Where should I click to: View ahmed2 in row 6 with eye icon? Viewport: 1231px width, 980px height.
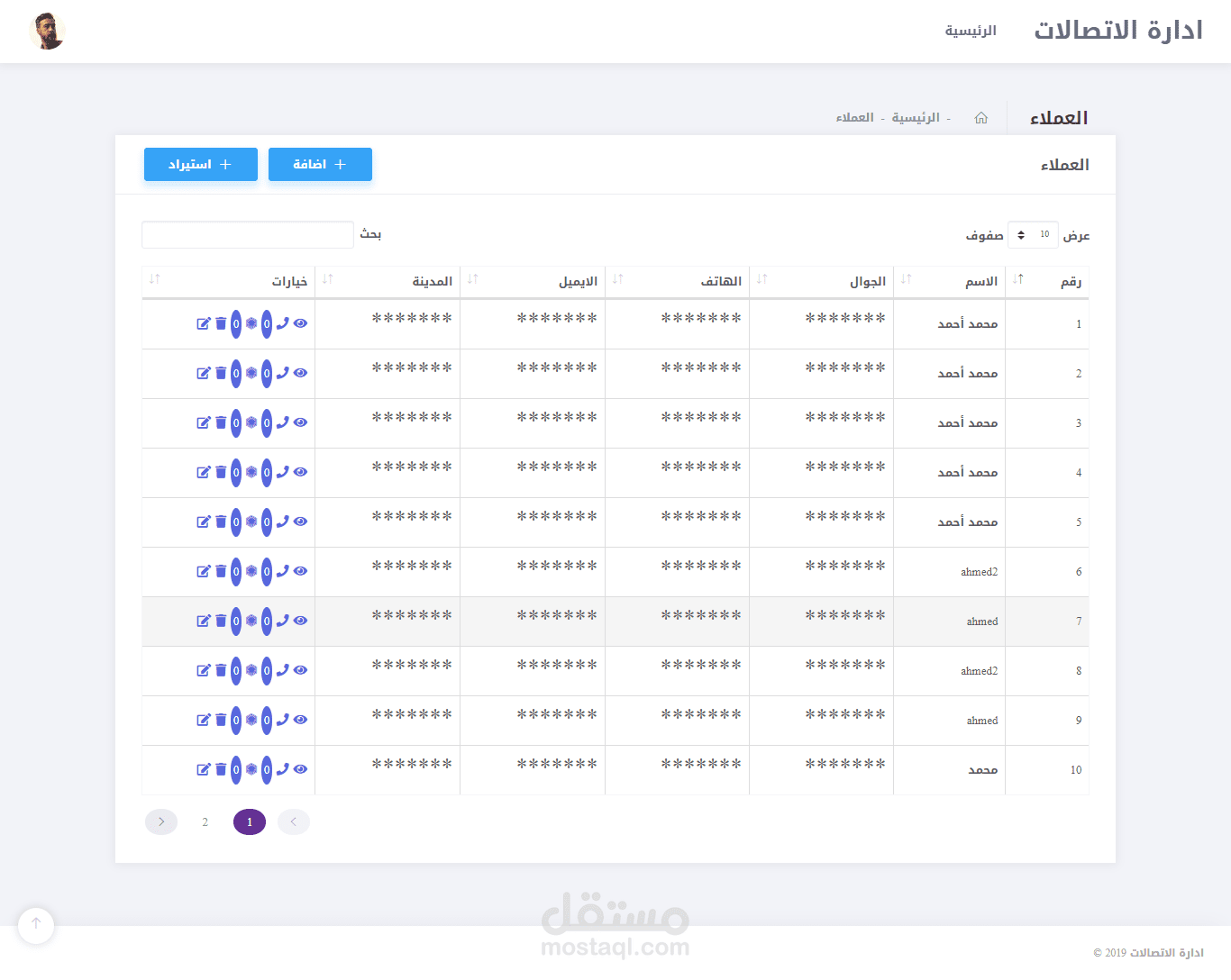[x=300, y=571]
